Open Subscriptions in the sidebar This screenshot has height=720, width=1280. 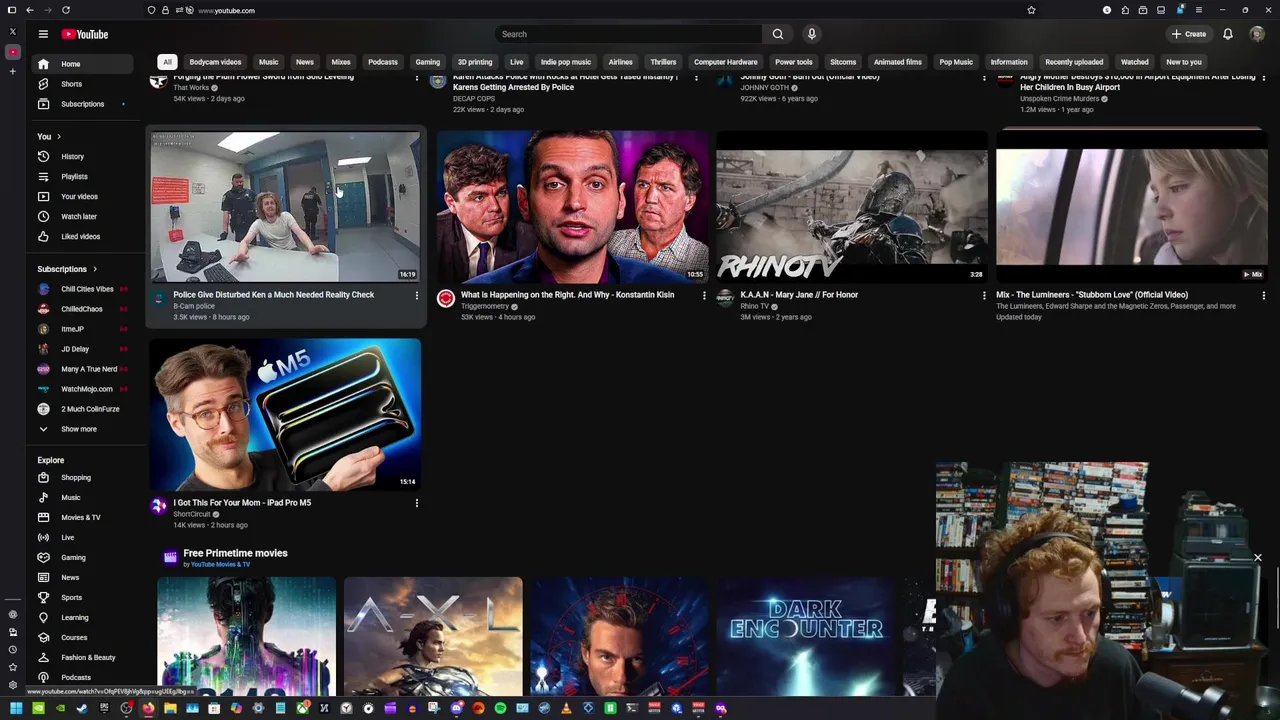pos(80,104)
